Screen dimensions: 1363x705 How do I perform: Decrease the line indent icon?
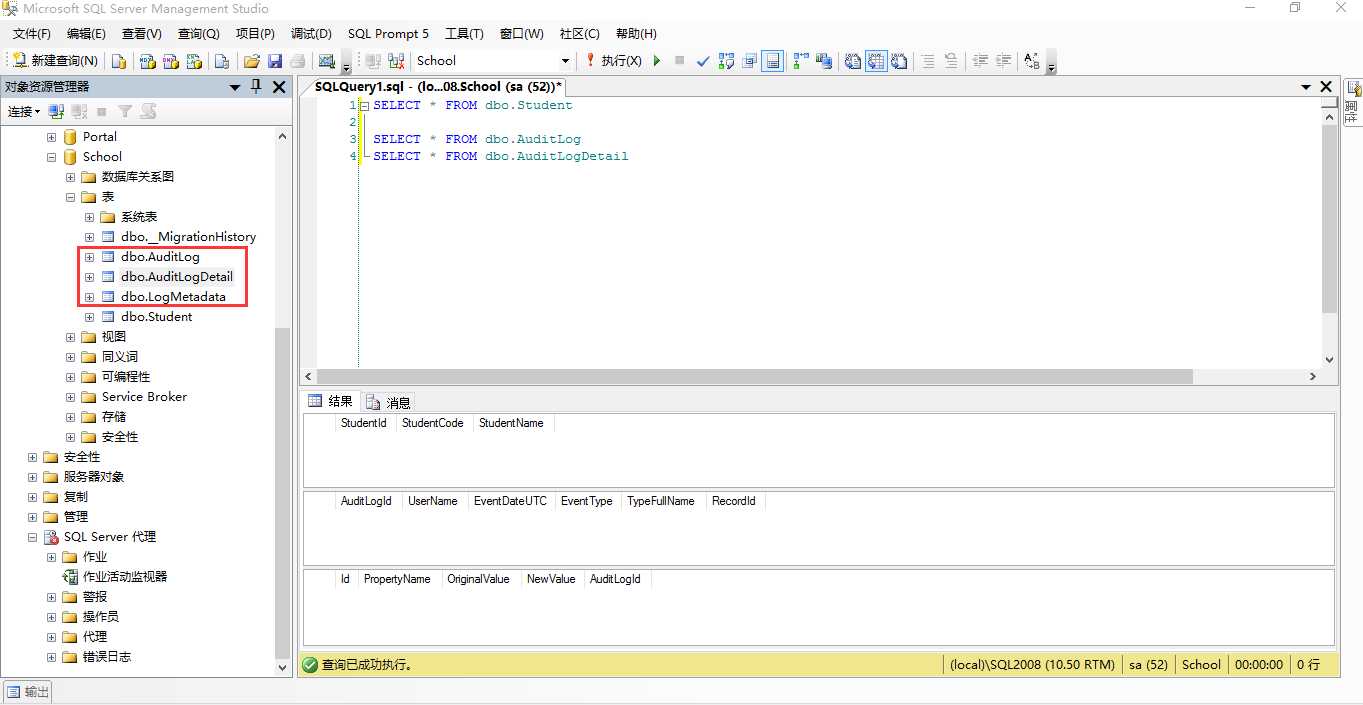[x=980, y=61]
